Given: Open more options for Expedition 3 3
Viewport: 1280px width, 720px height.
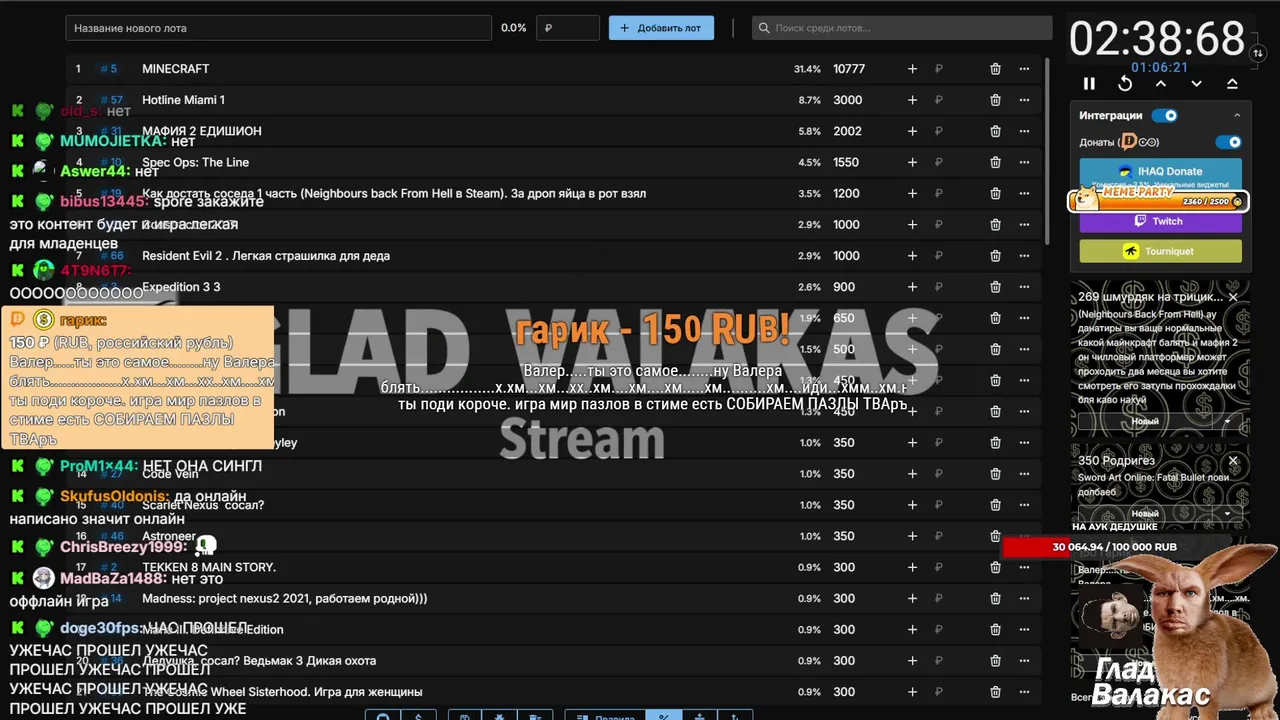Looking at the screenshot, I should pyautogui.click(x=1024, y=287).
